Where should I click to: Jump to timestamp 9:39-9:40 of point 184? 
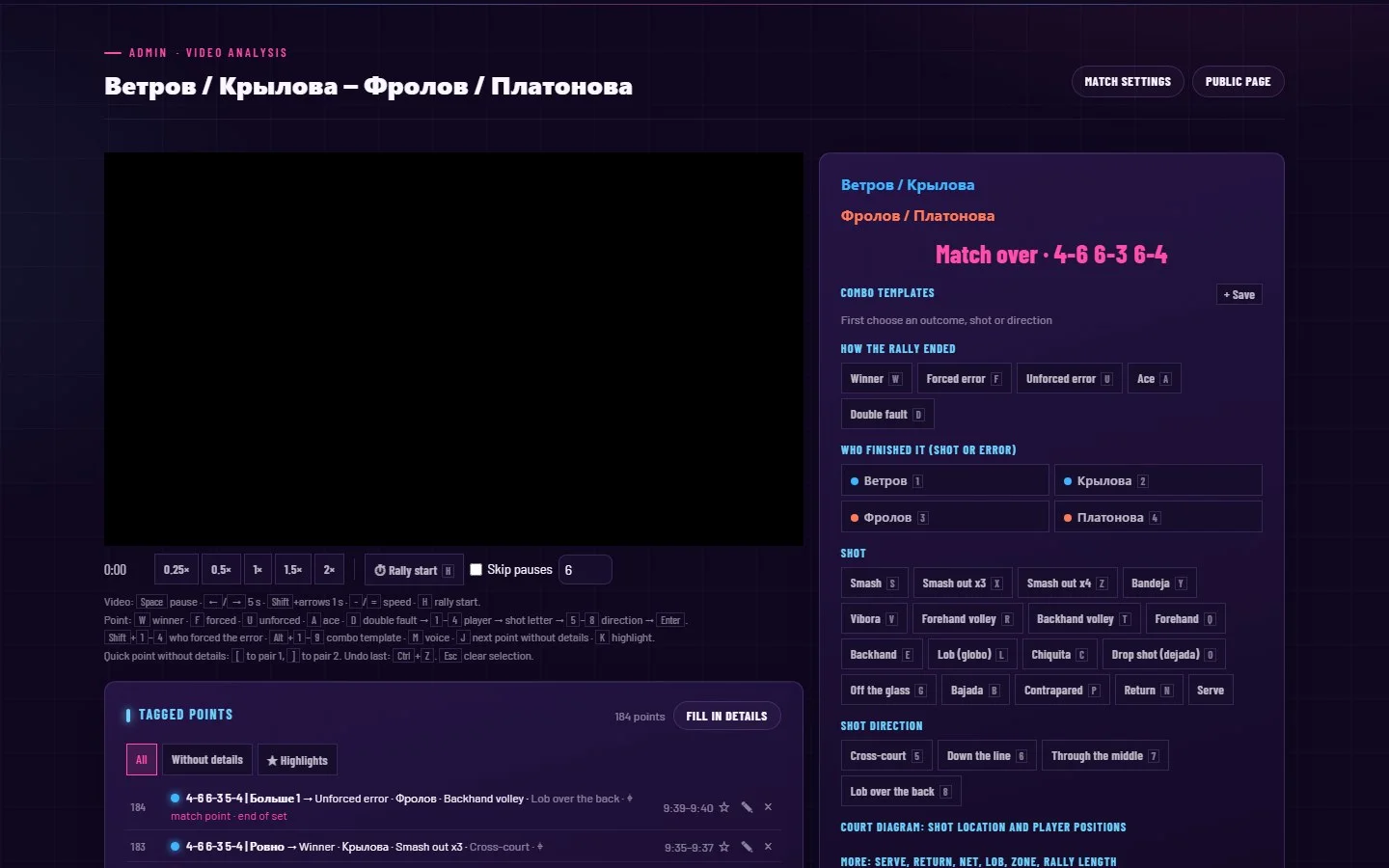(x=688, y=808)
